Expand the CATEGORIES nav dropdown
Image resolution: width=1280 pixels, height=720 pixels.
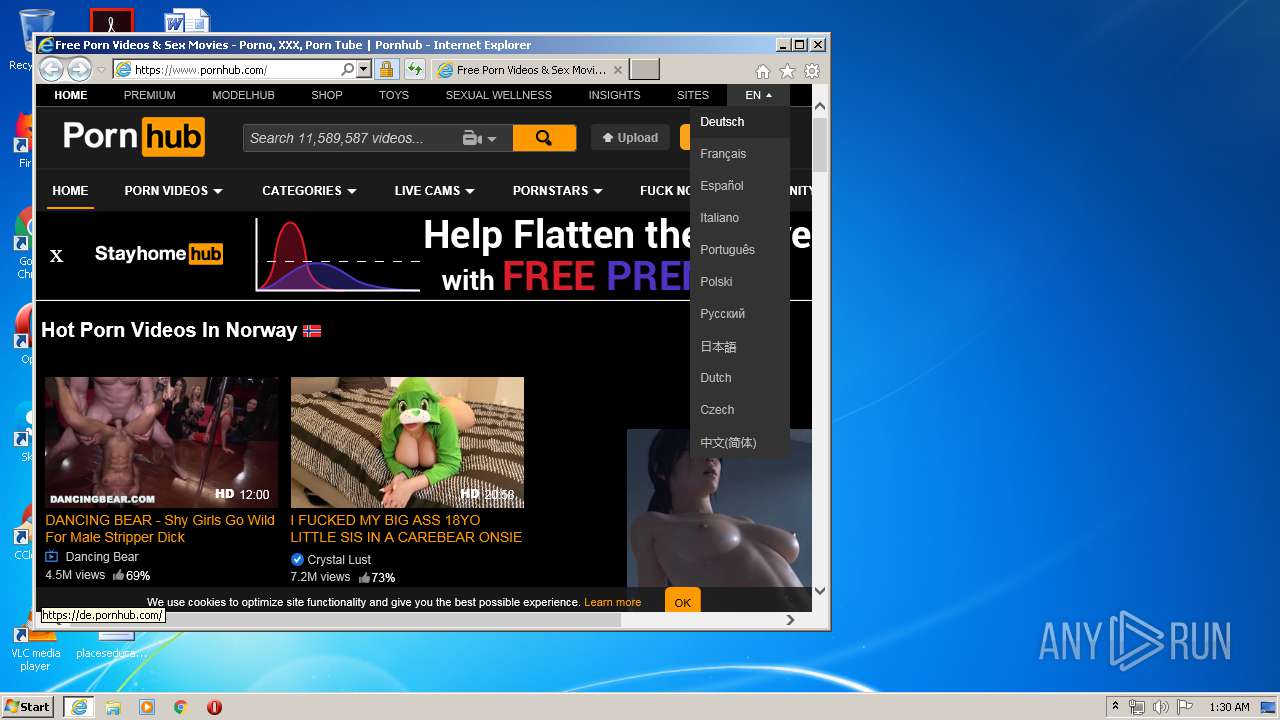point(309,190)
